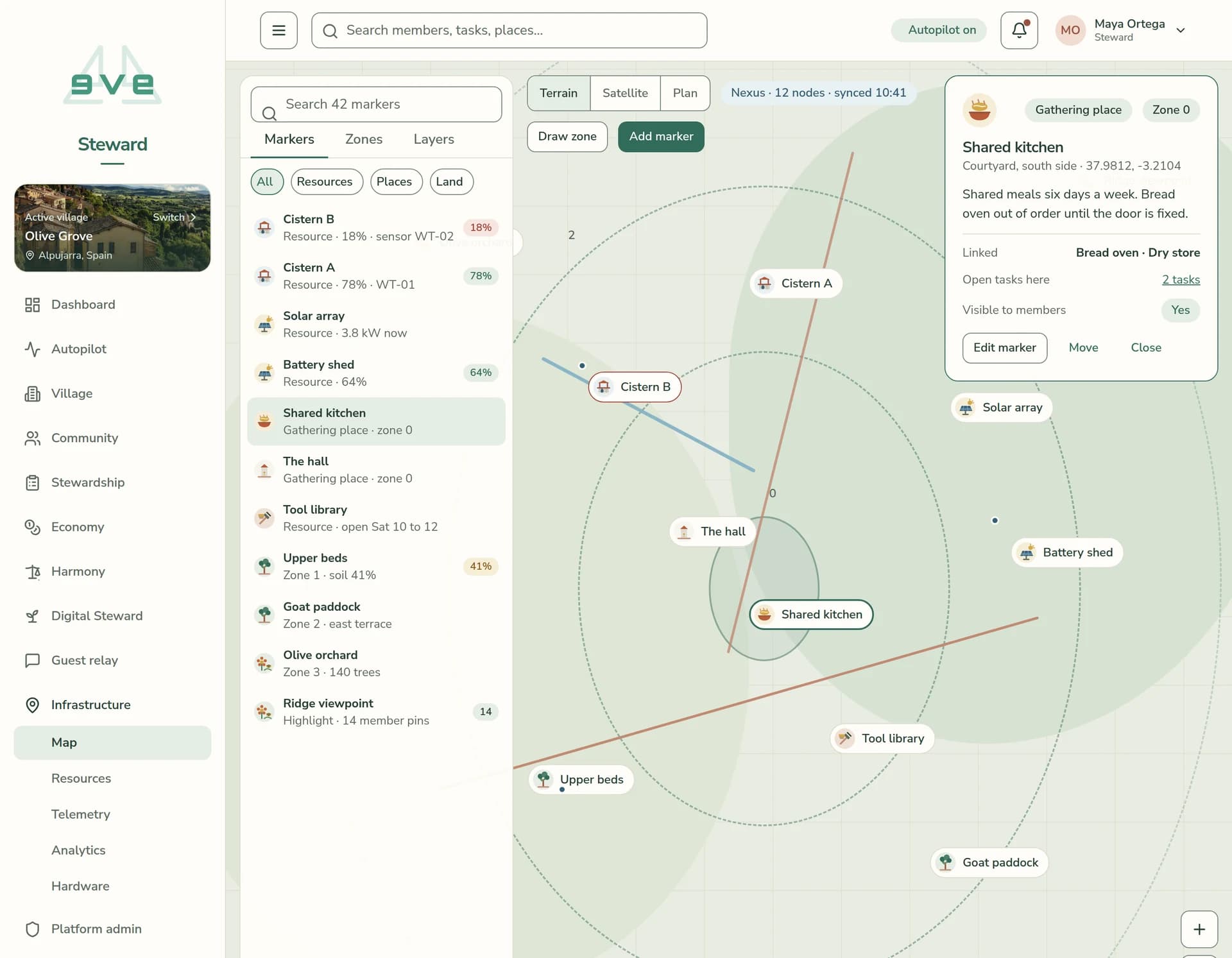Click the Guest relay chat icon
The image size is (1232, 958).
[33, 660]
